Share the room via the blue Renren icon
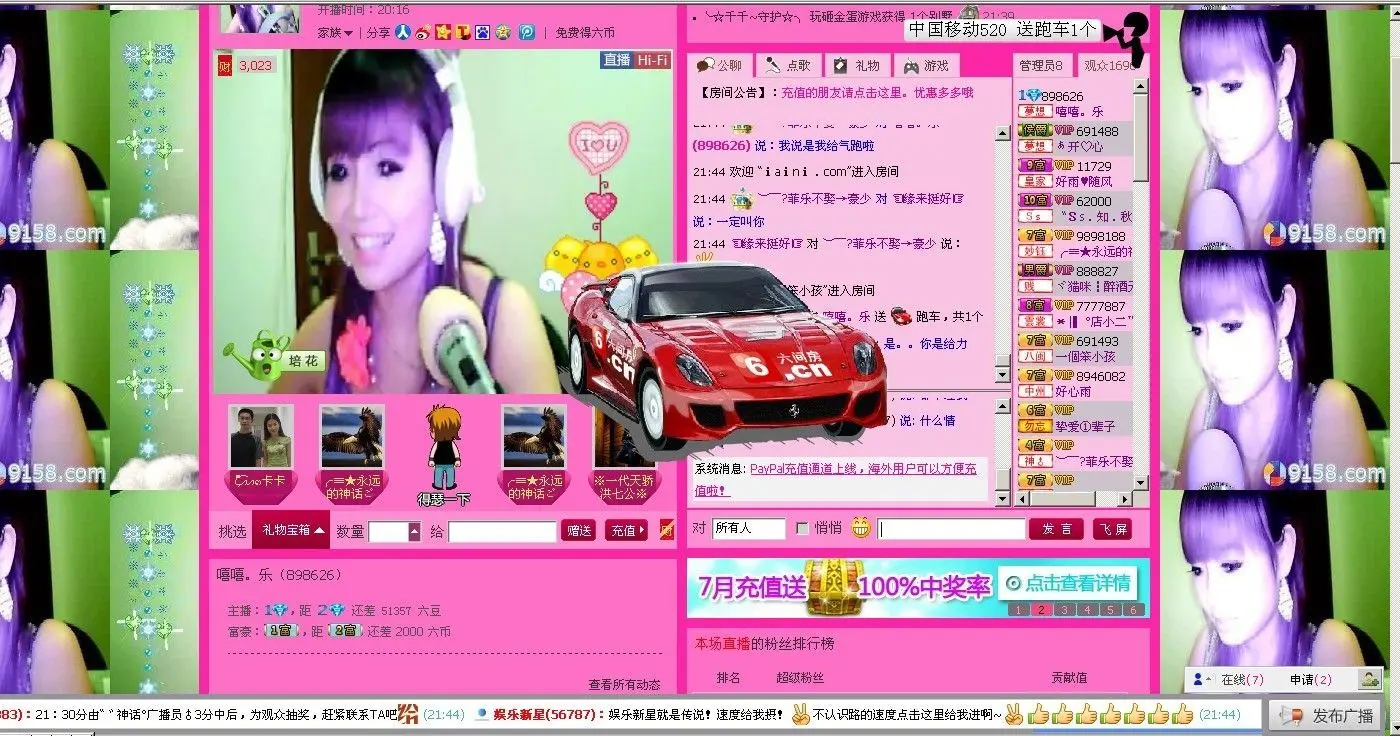Viewport: 1400px width, 736px height. (x=404, y=32)
